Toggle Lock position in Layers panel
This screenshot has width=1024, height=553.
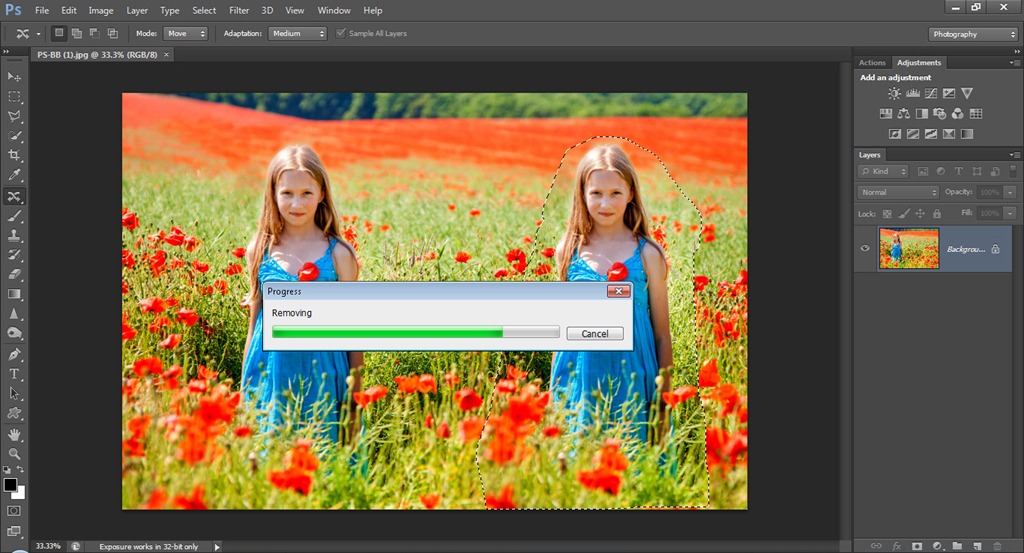click(920, 213)
